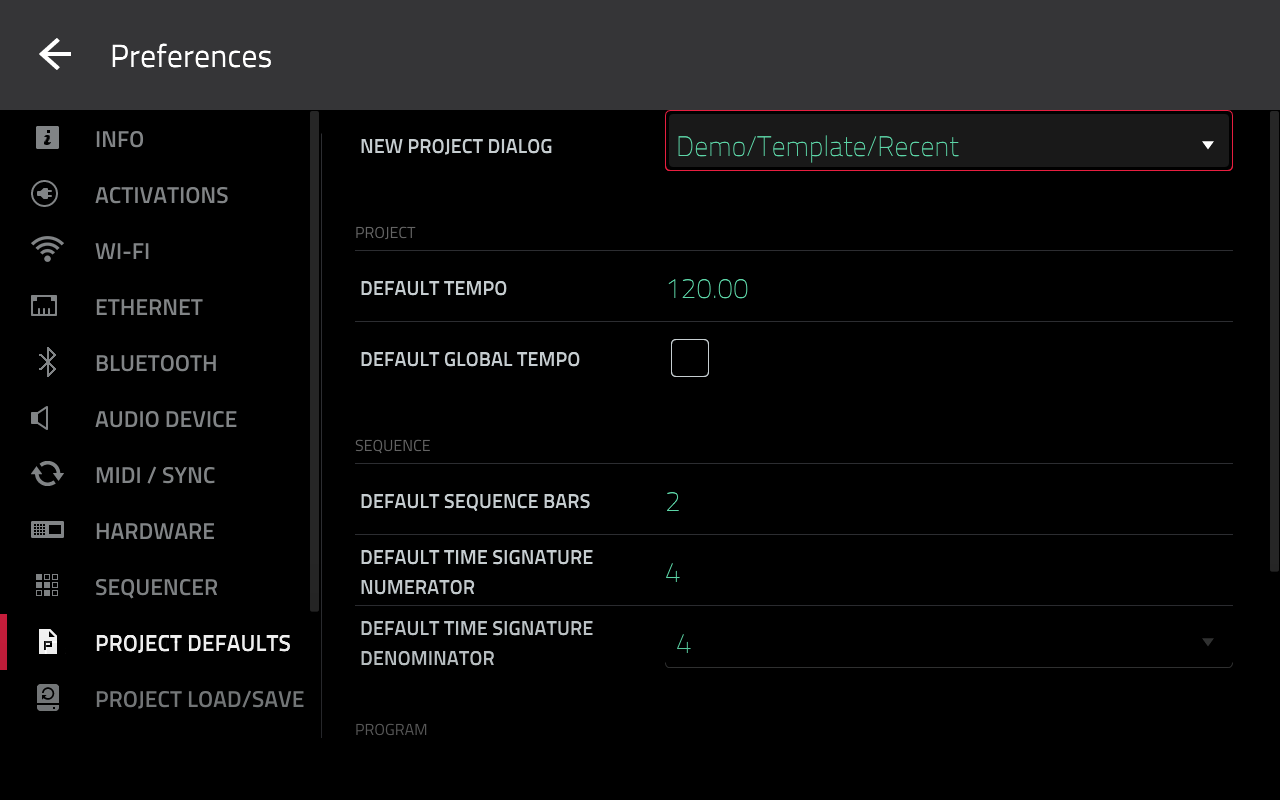Screen dimensions: 1280x800
Task: Click the MIDI / Sync arrows icon
Action: 47,474
